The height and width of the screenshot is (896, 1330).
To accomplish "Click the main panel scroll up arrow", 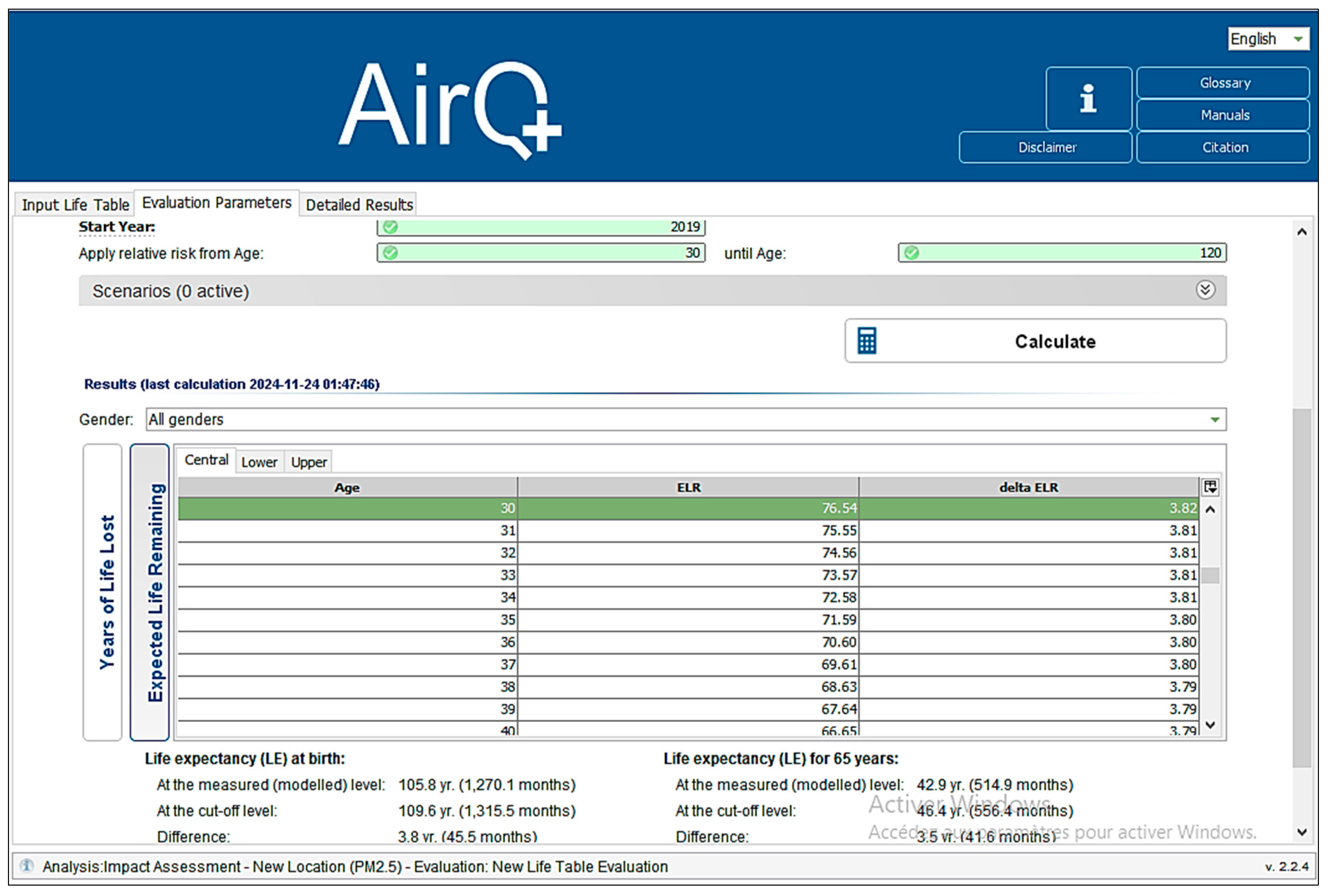I will [x=1302, y=231].
